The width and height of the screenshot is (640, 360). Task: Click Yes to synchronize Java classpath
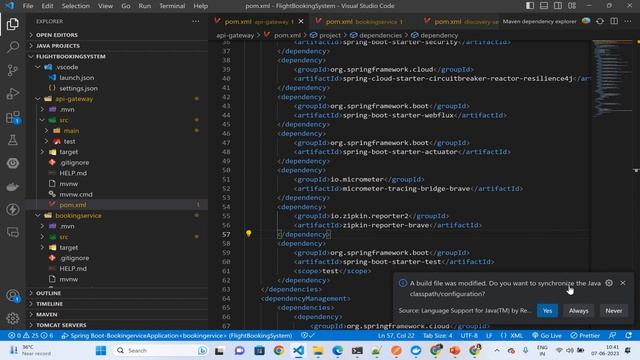pyautogui.click(x=547, y=311)
